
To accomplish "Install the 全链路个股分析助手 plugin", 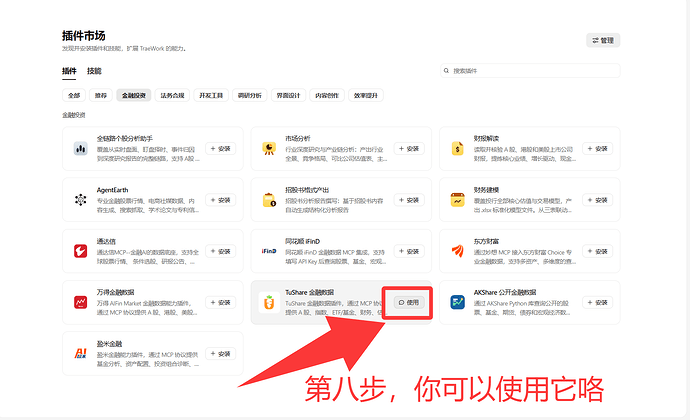I will coord(220,149).
